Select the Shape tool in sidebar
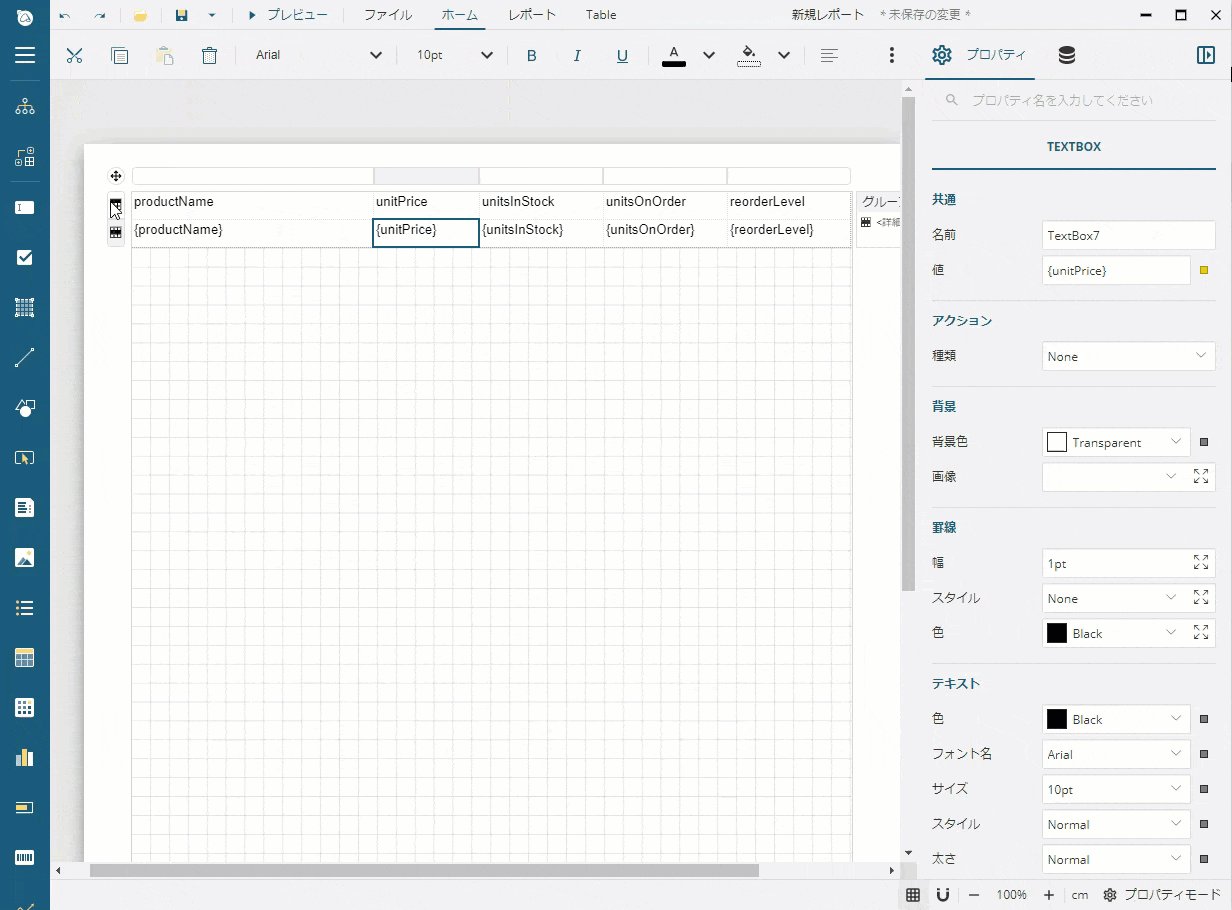 (25, 408)
